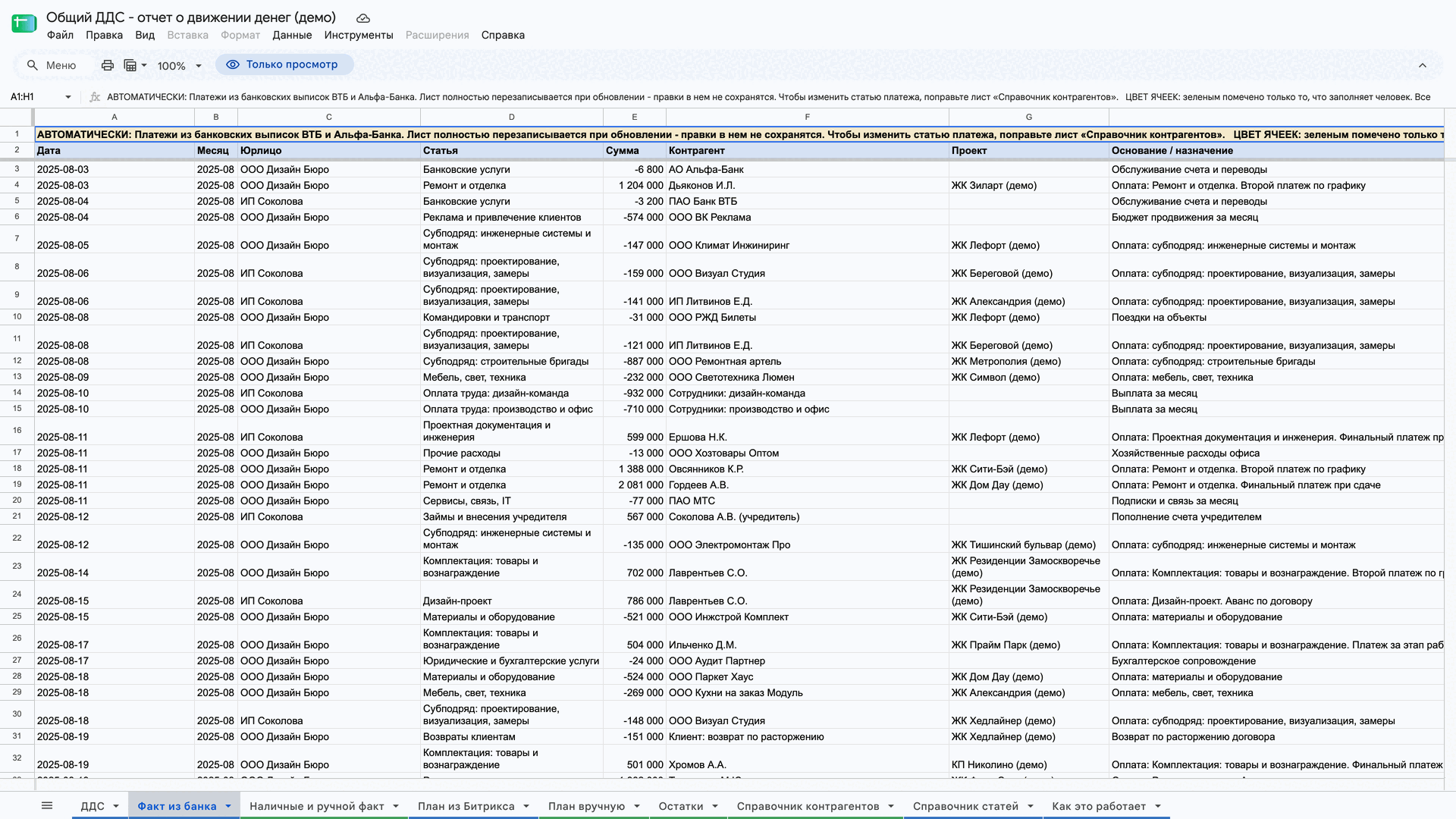Open the Google Sheets home icon
1456x819 pixels.
(x=24, y=24)
